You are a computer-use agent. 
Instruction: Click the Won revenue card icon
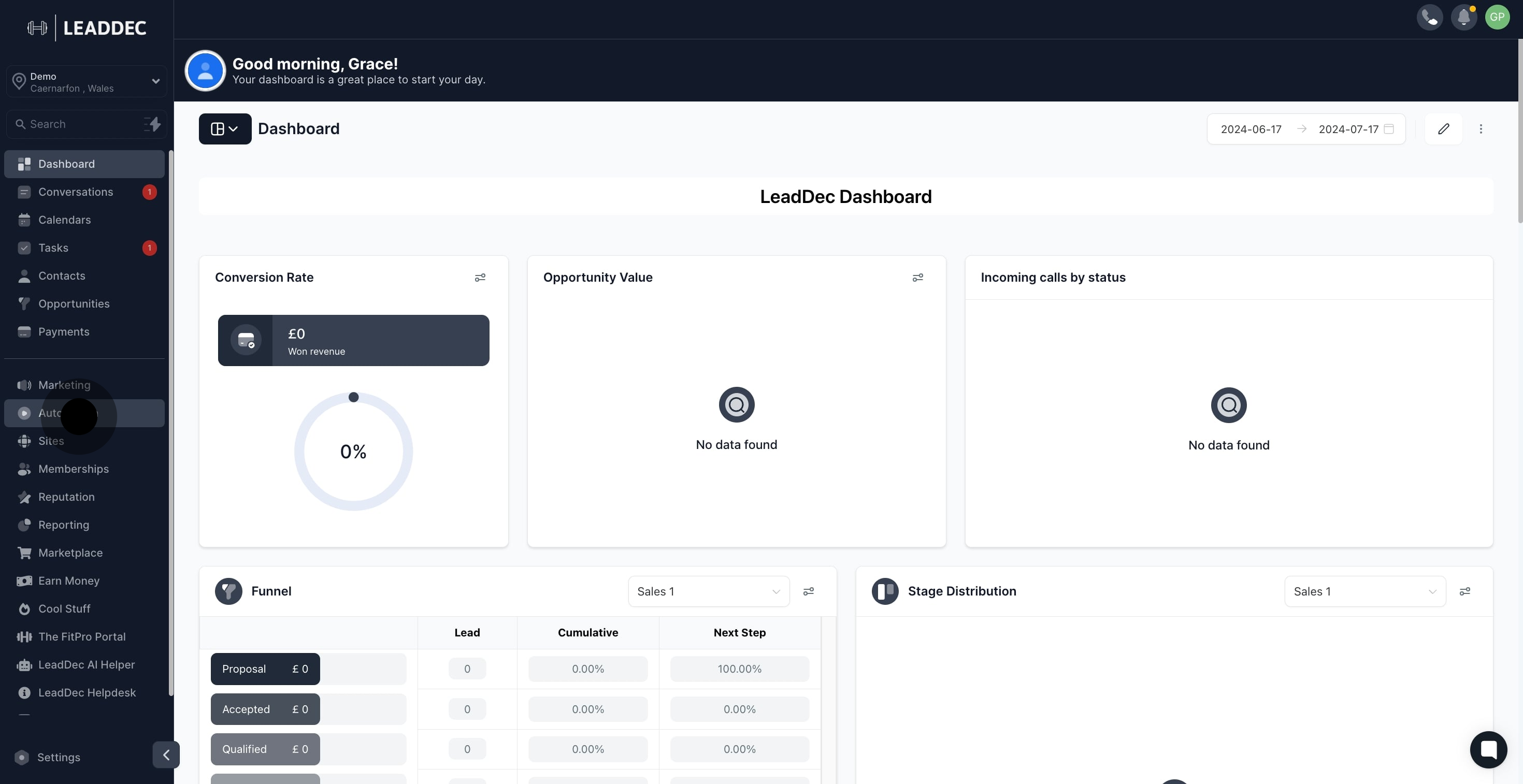click(246, 340)
